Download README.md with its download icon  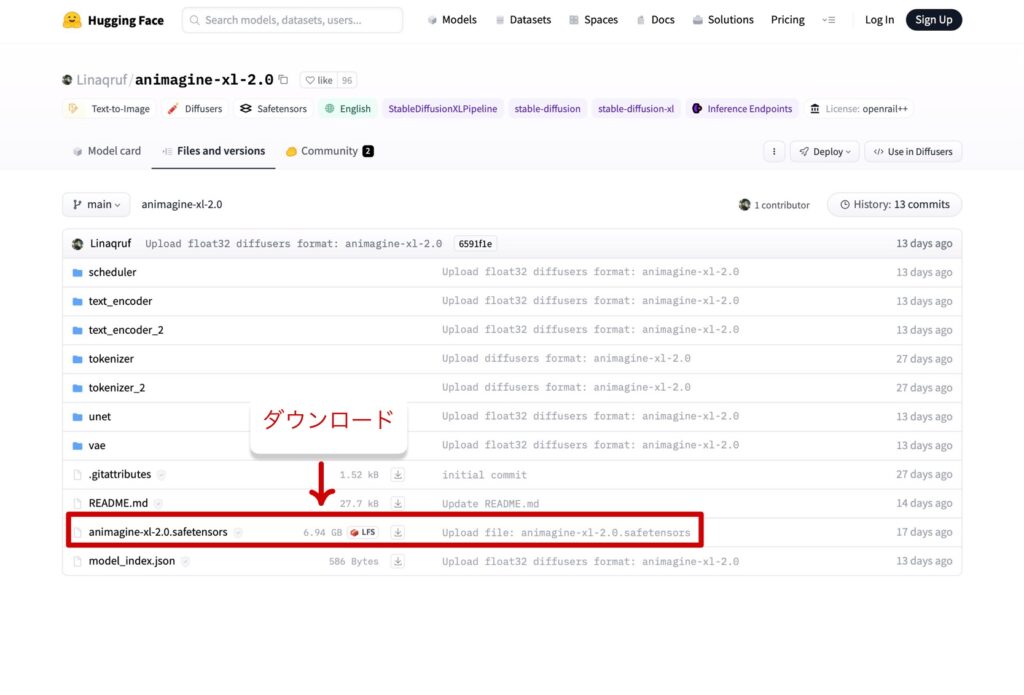tap(397, 504)
